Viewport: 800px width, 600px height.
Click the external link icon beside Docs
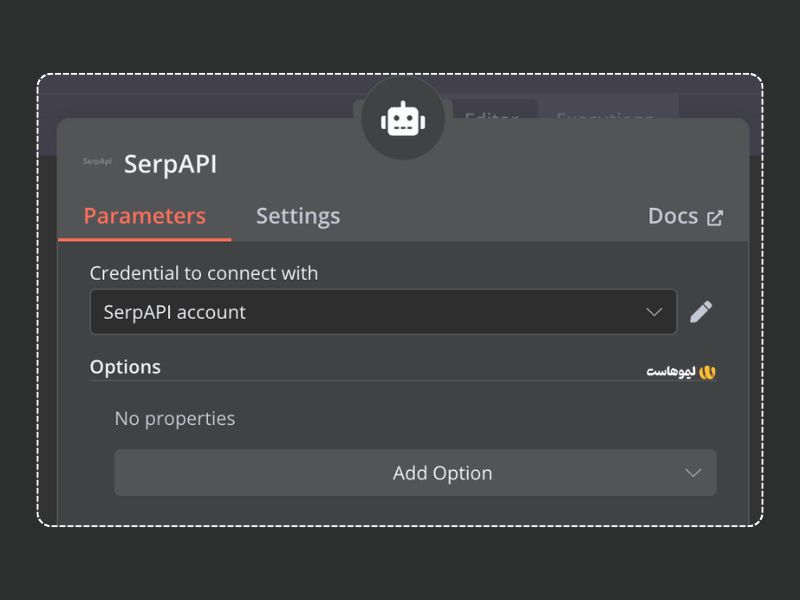point(715,218)
